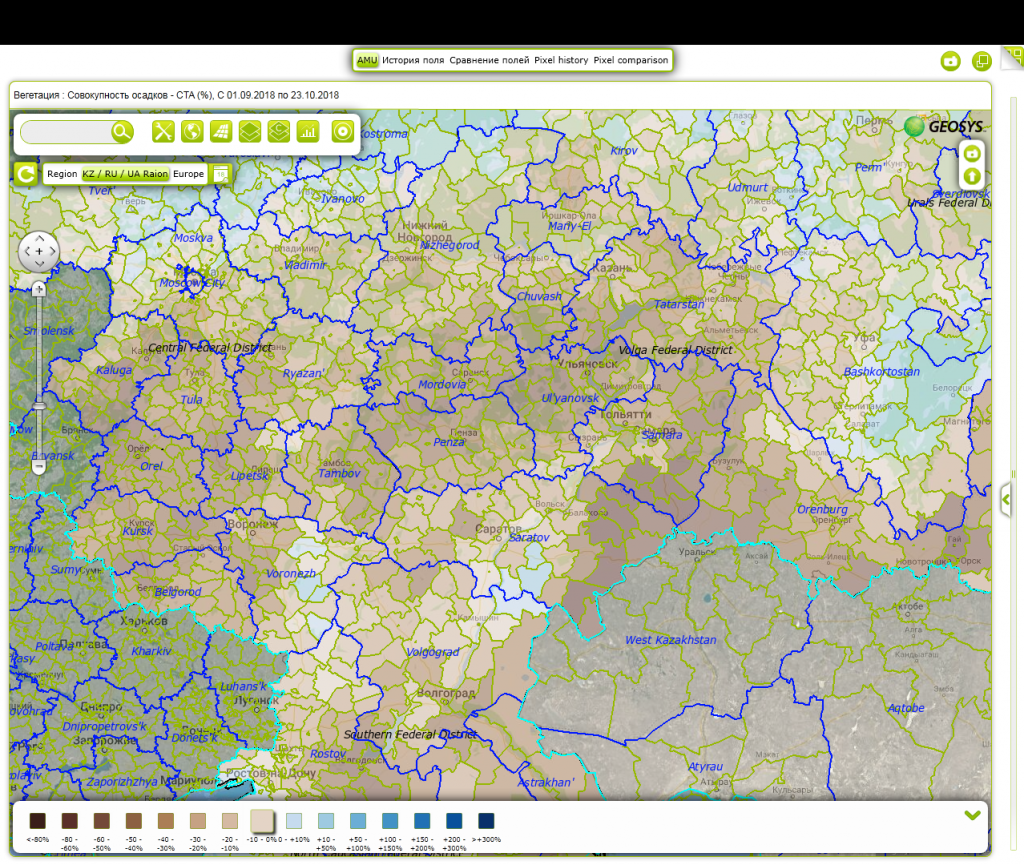1024x865 pixels.
Task: Click the +50 - +100% legend swatch
Action: (x=358, y=821)
